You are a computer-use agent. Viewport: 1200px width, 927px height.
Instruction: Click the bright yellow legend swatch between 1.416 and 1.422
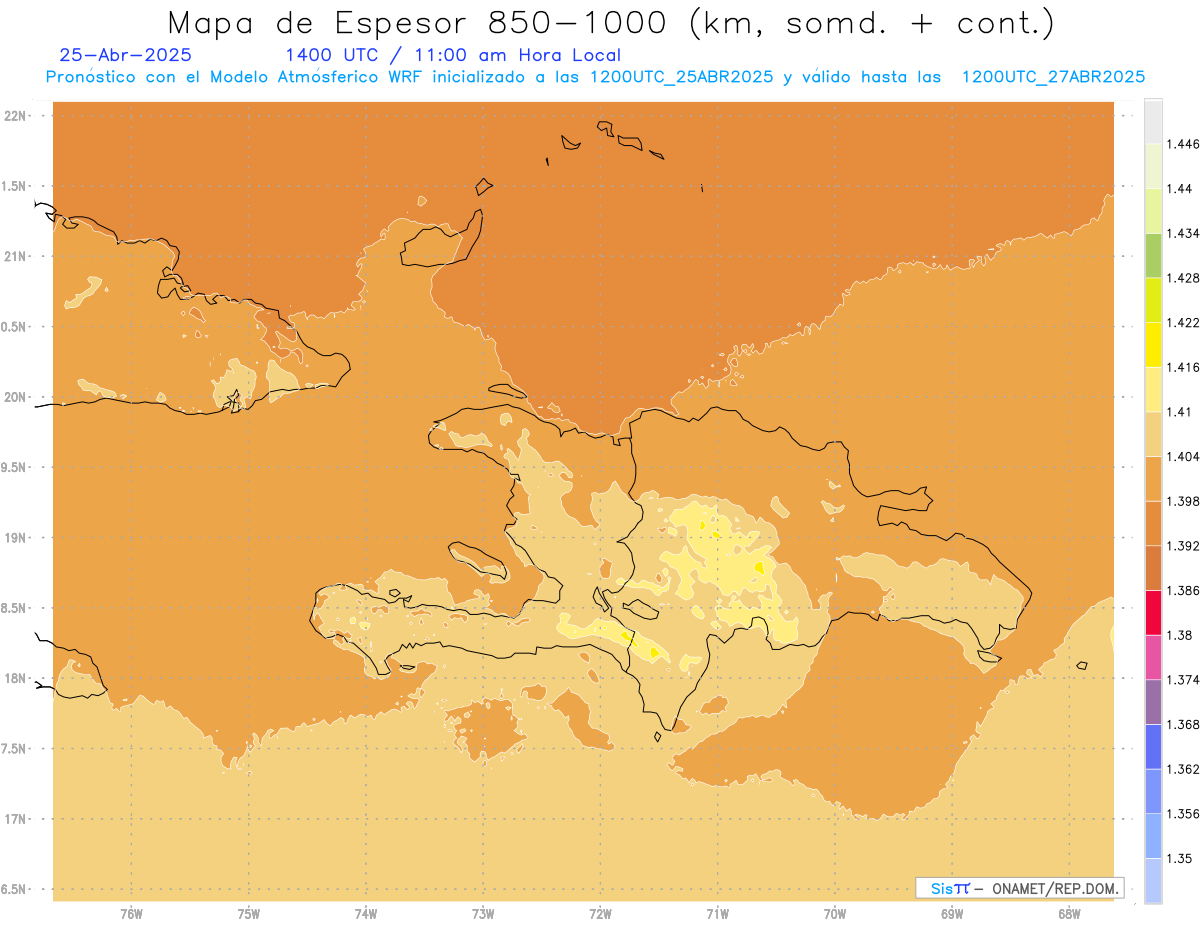pos(1153,344)
